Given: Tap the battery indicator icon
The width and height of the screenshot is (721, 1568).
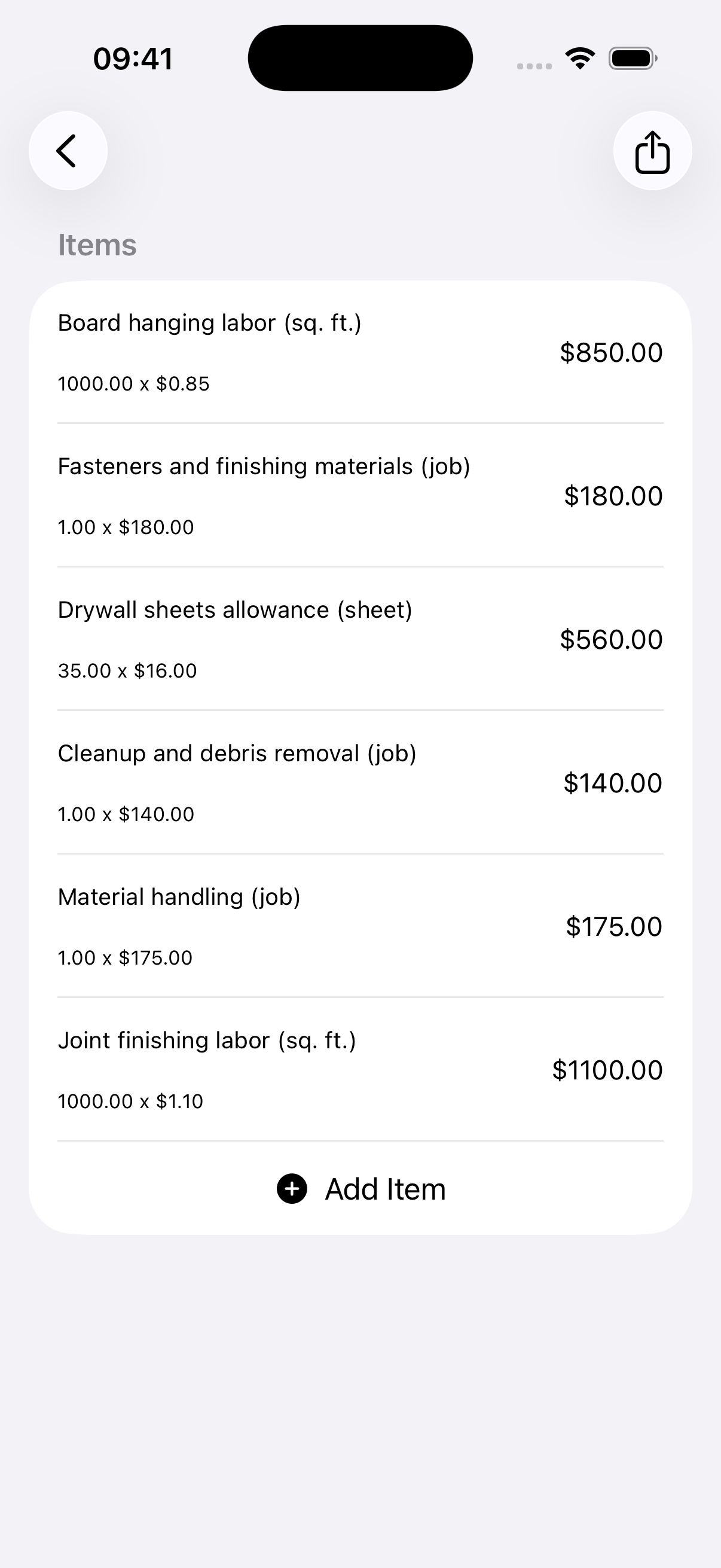Looking at the screenshot, I should pyautogui.click(x=633, y=59).
